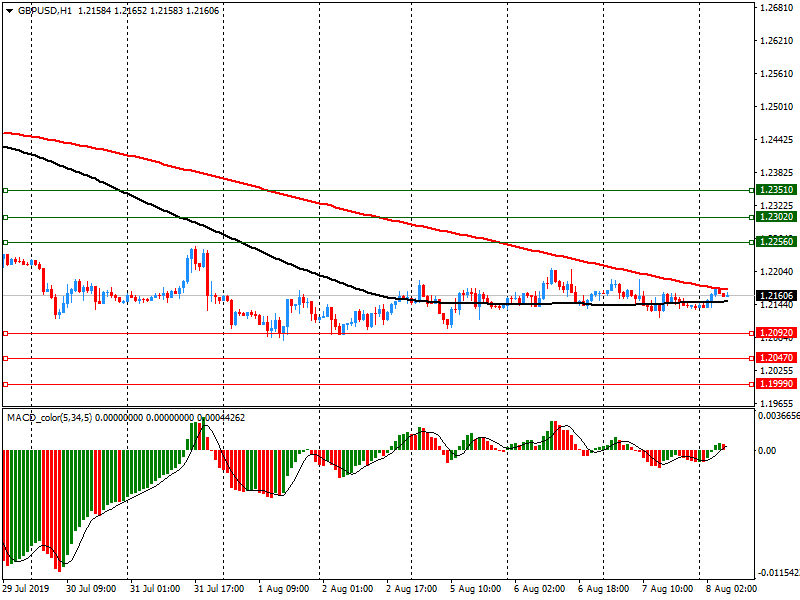Click the 2 Aug 17:00 time label
Screen dimensions: 800x600
pos(412,589)
